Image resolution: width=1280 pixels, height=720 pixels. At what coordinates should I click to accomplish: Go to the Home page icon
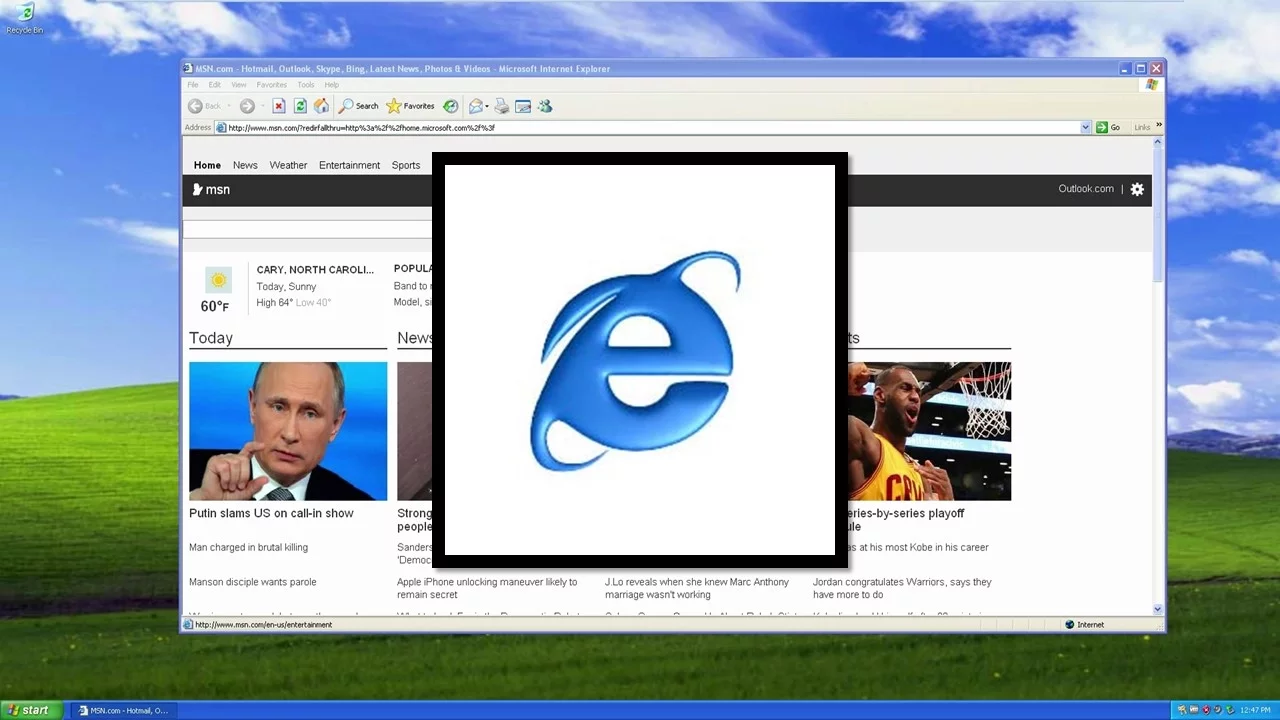coord(321,106)
